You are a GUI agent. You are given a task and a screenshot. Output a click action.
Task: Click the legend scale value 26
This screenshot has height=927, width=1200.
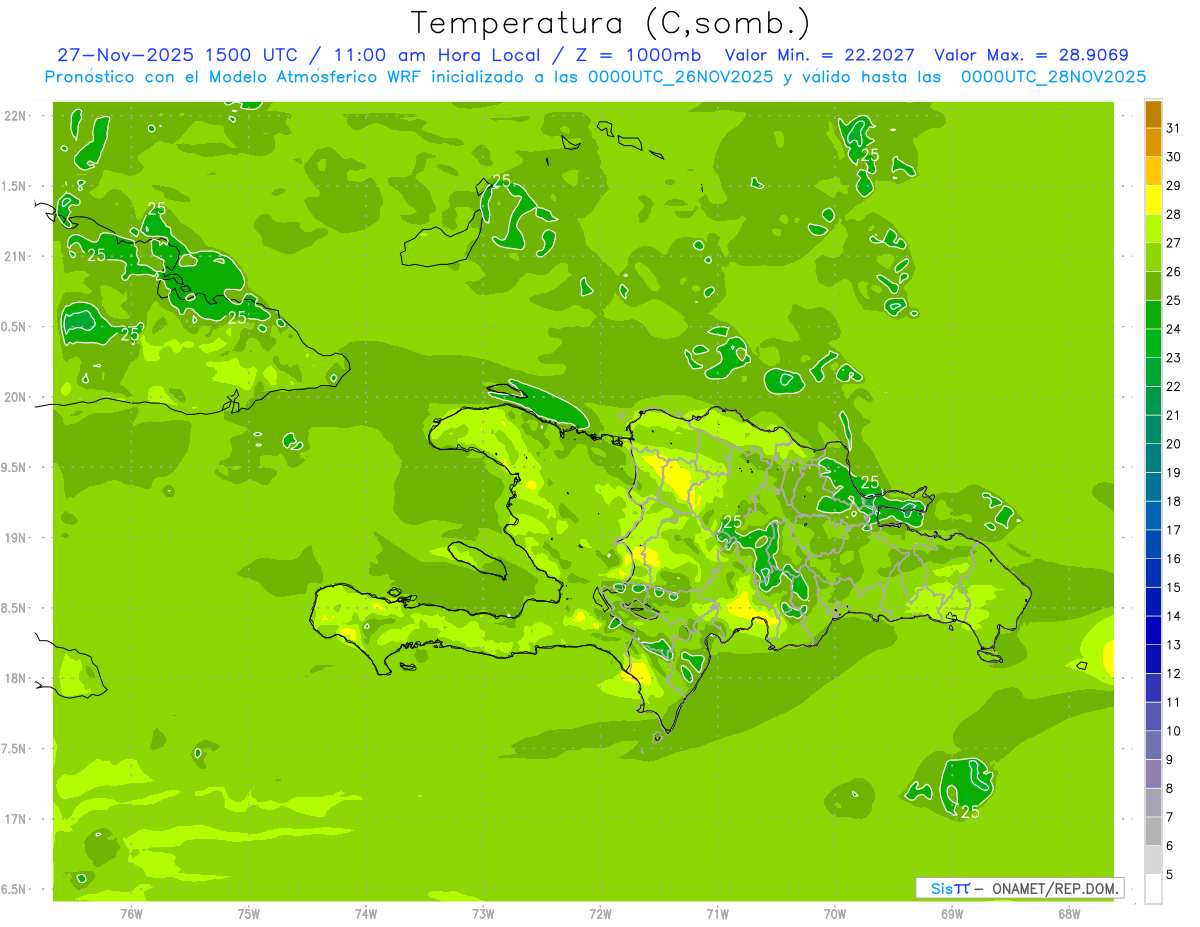pyautogui.click(x=1175, y=272)
